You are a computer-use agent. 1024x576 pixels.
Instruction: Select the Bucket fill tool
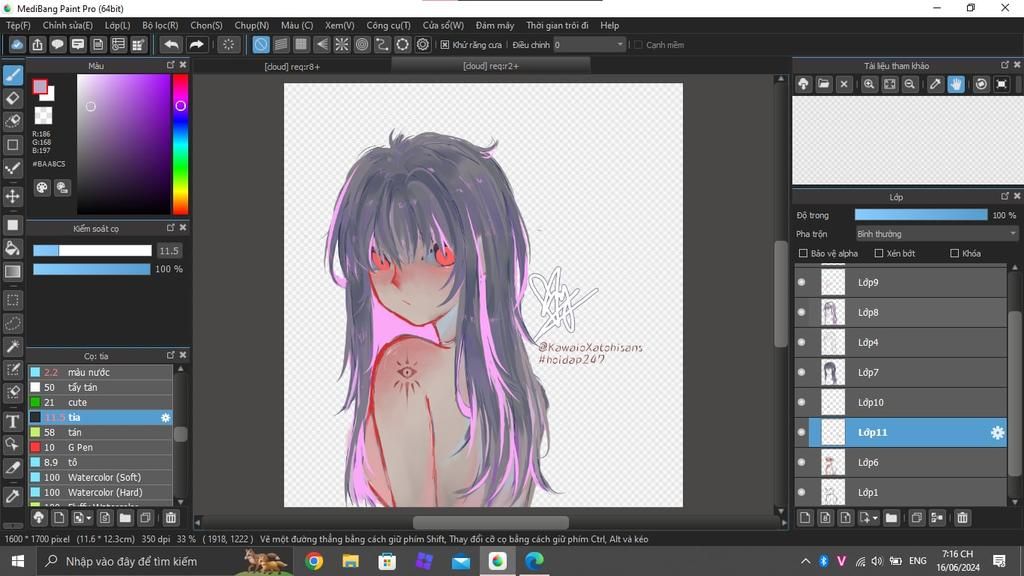pos(12,248)
